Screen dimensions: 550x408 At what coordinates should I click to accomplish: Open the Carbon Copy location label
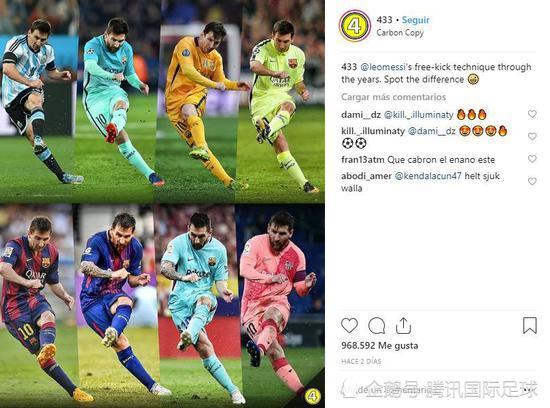(x=400, y=33)
